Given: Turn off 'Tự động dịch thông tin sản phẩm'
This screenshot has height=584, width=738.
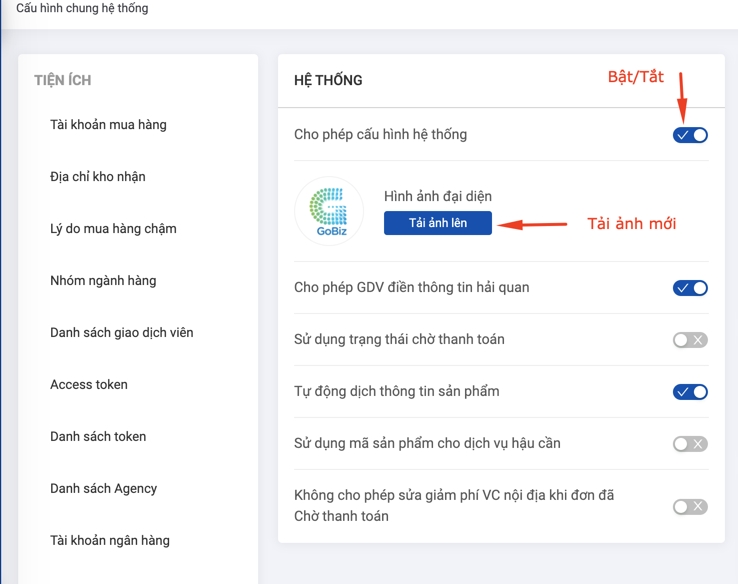Looking at the screenshot, I should pos(690,392).
